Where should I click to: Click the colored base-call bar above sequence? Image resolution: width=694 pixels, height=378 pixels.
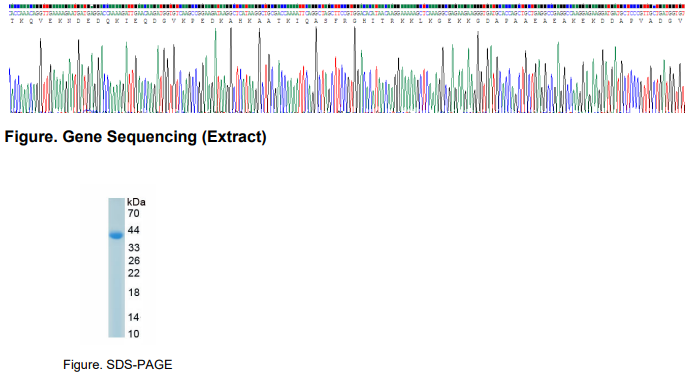pyautogui.click(x=347, y=6)
